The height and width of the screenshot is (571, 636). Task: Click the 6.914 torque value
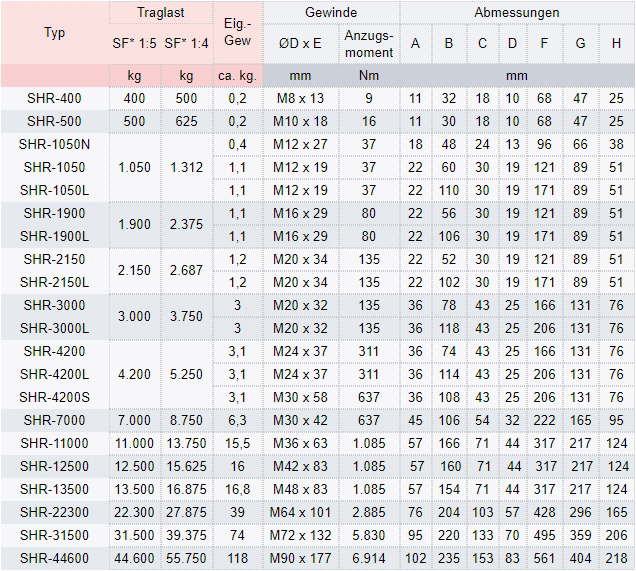point(369,558)
